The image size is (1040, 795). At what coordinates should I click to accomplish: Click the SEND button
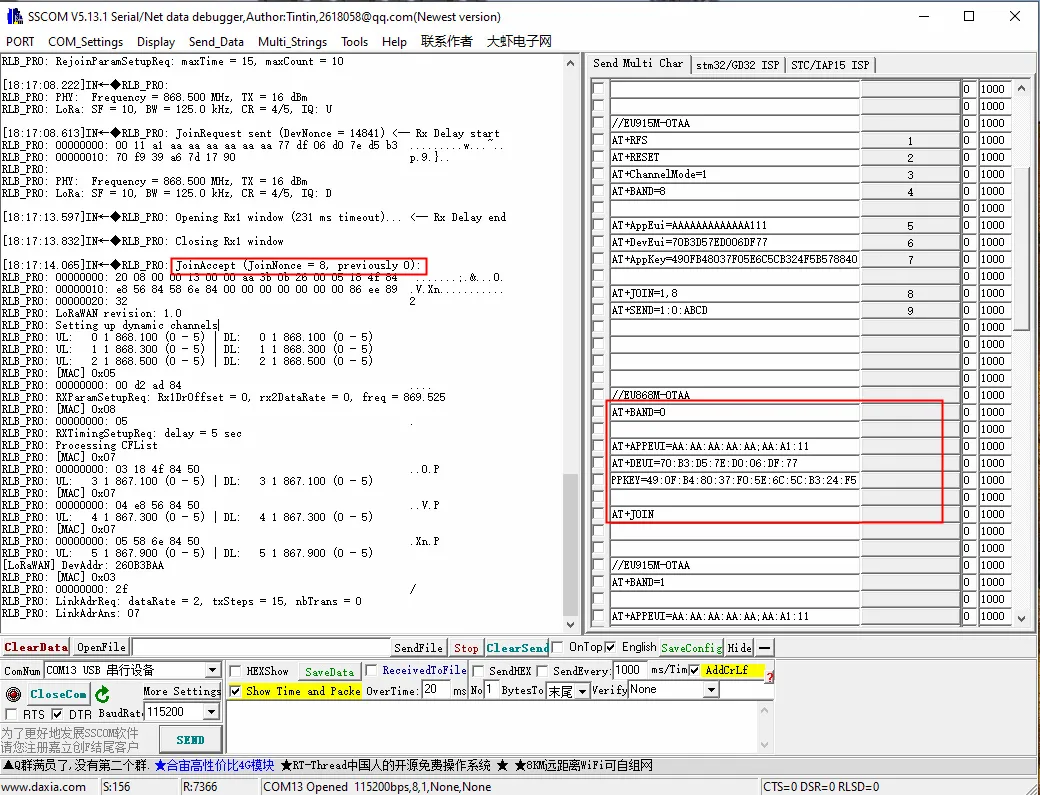[x=190, y=739]
